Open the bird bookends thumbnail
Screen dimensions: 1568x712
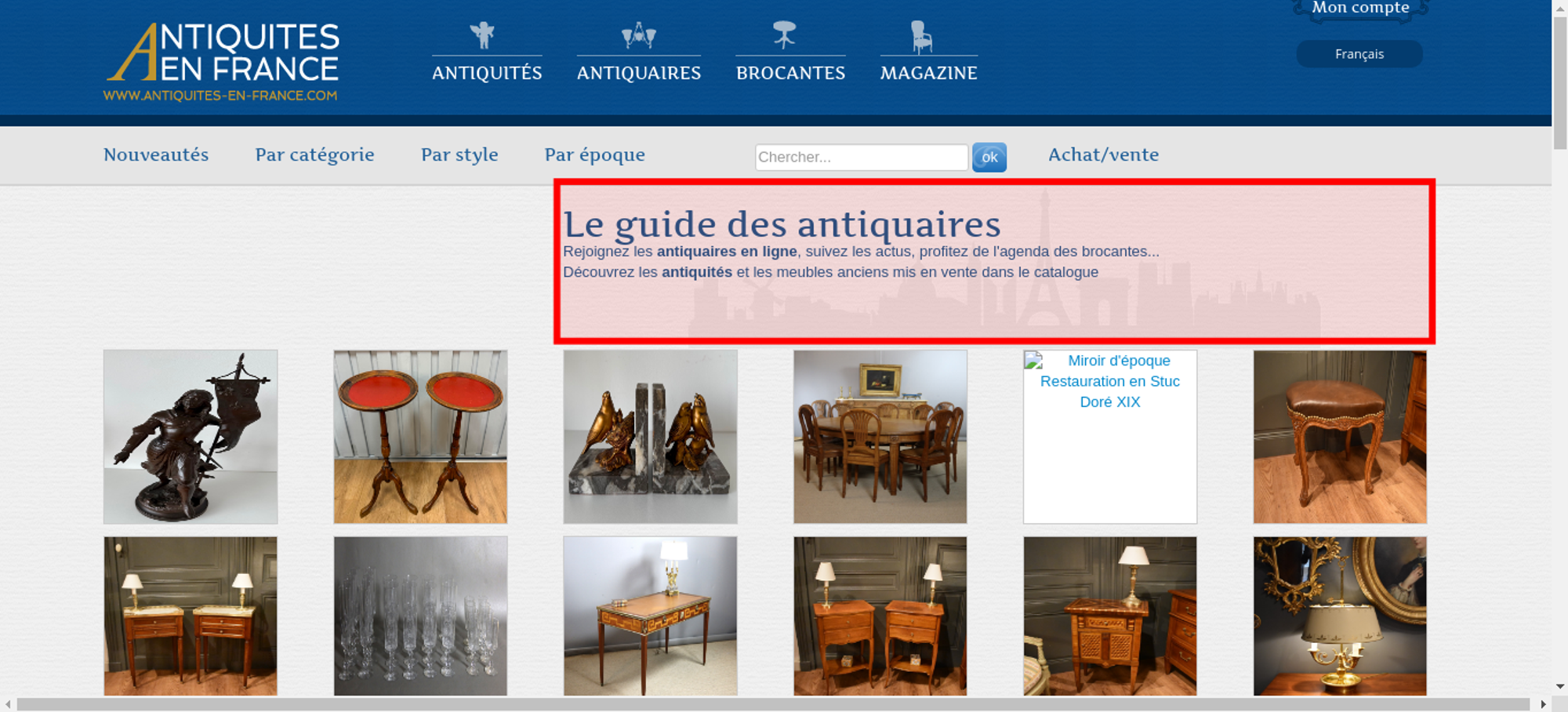pyautogui.click(x=650, y=437)
